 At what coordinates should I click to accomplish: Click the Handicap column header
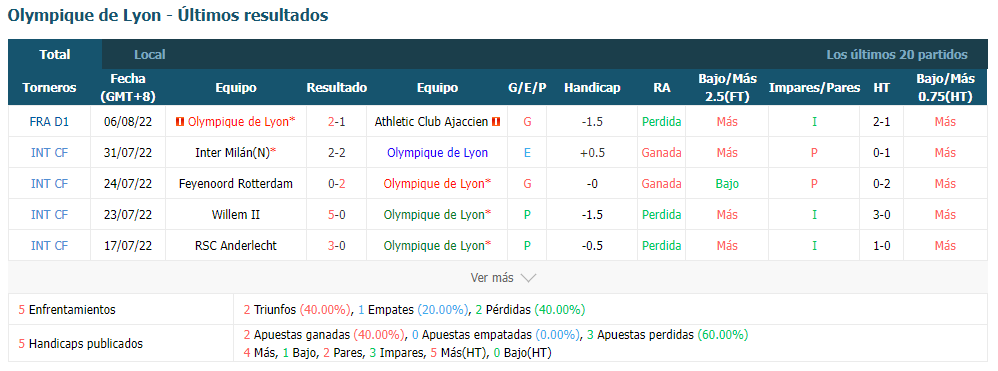click(592, 88)
